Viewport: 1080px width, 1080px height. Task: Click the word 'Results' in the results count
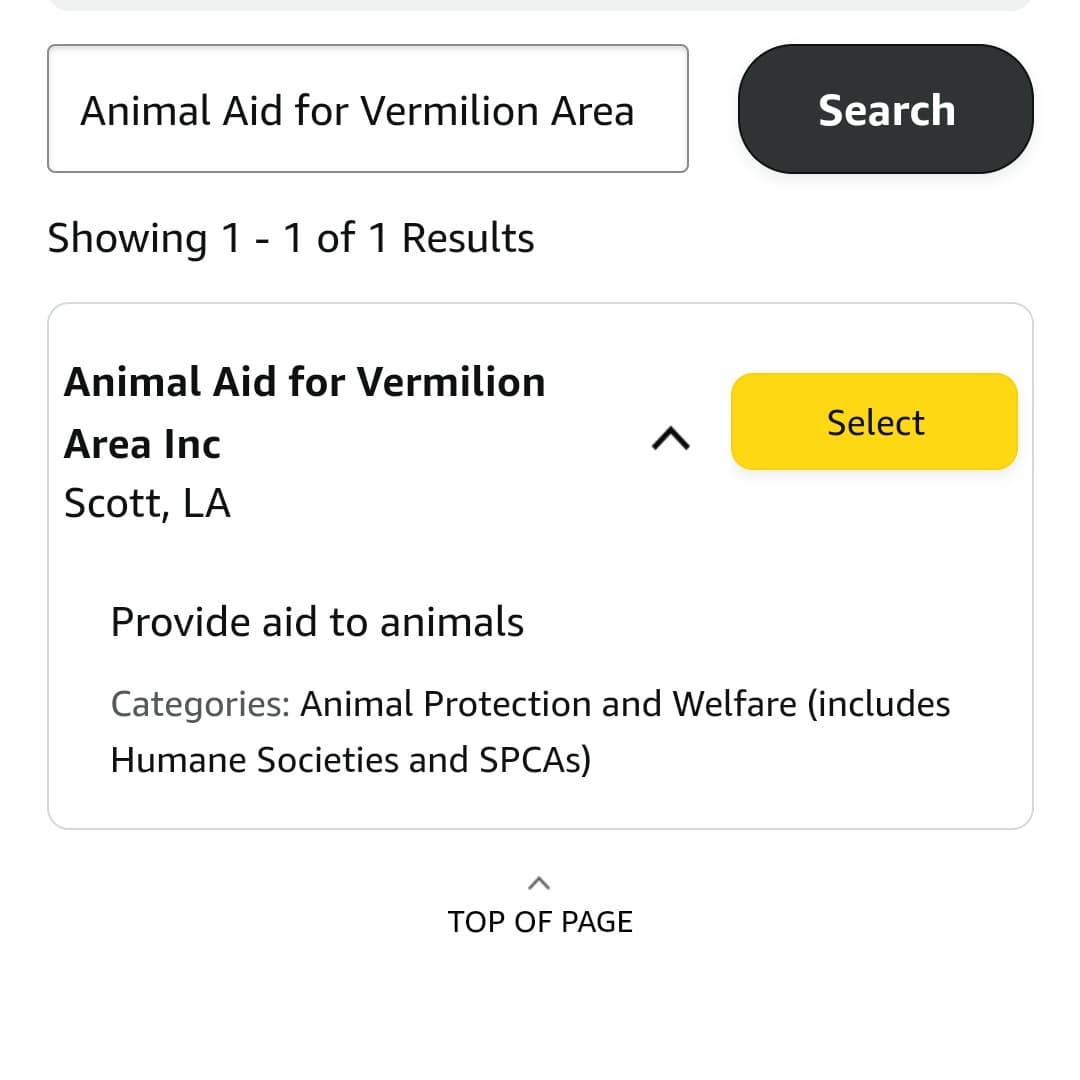pyautogui.click(x=468, y=238)
